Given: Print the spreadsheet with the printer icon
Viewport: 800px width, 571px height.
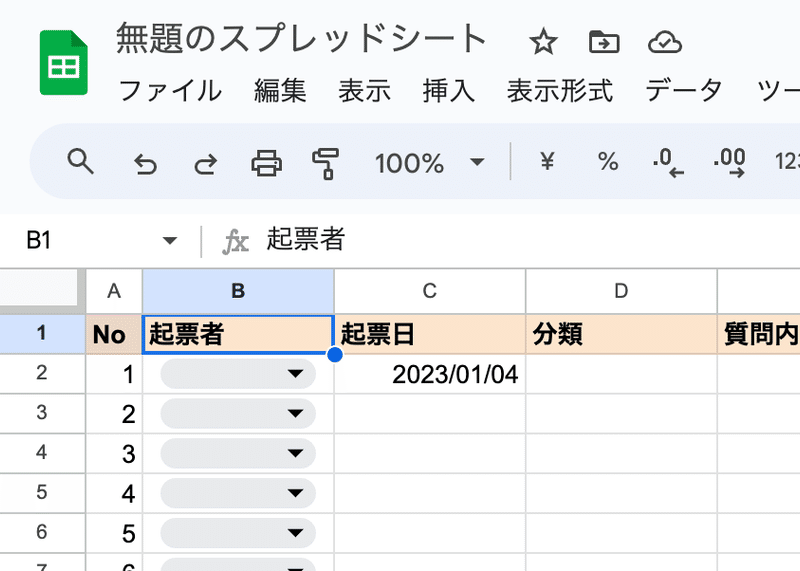Looking at the screenshot, I should pos(266,163).
